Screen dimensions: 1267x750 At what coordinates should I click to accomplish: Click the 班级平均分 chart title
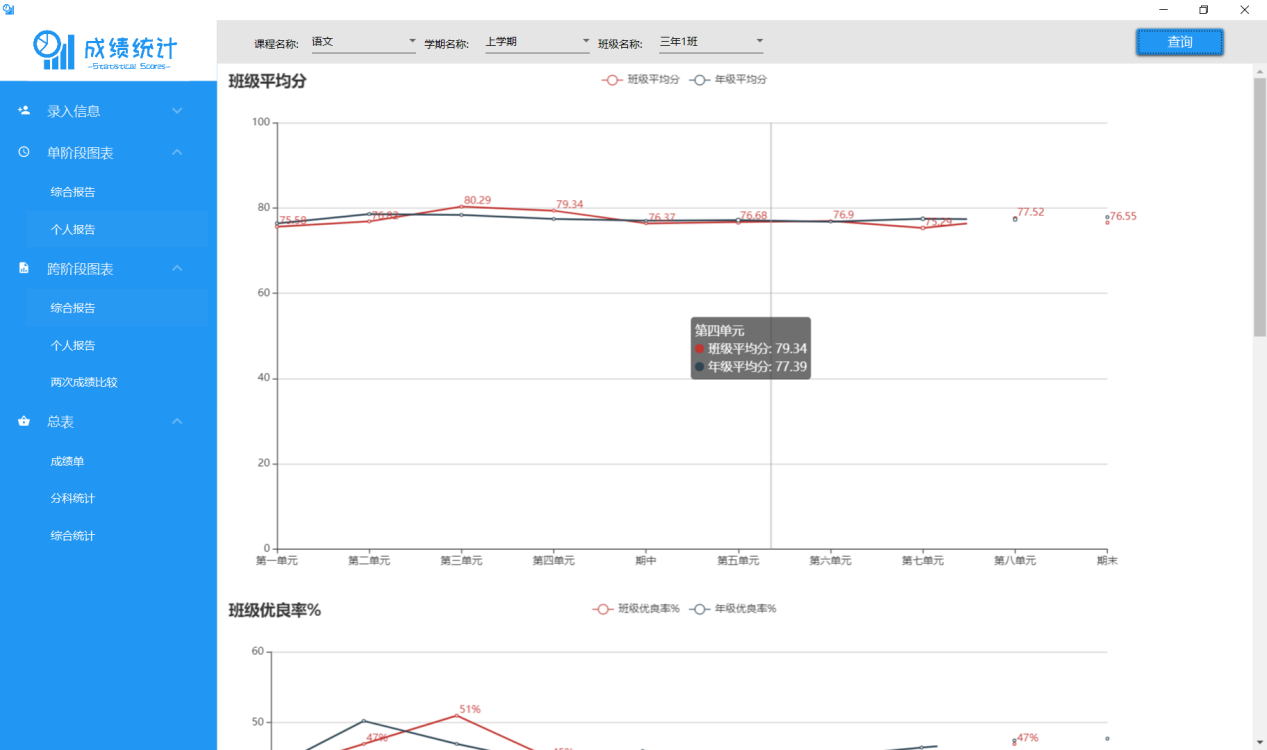[x=267, y=81]
